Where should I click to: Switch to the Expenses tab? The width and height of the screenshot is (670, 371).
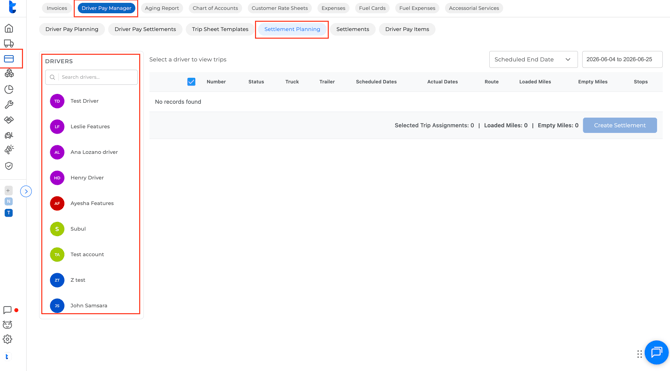click(x=333, y=8)
